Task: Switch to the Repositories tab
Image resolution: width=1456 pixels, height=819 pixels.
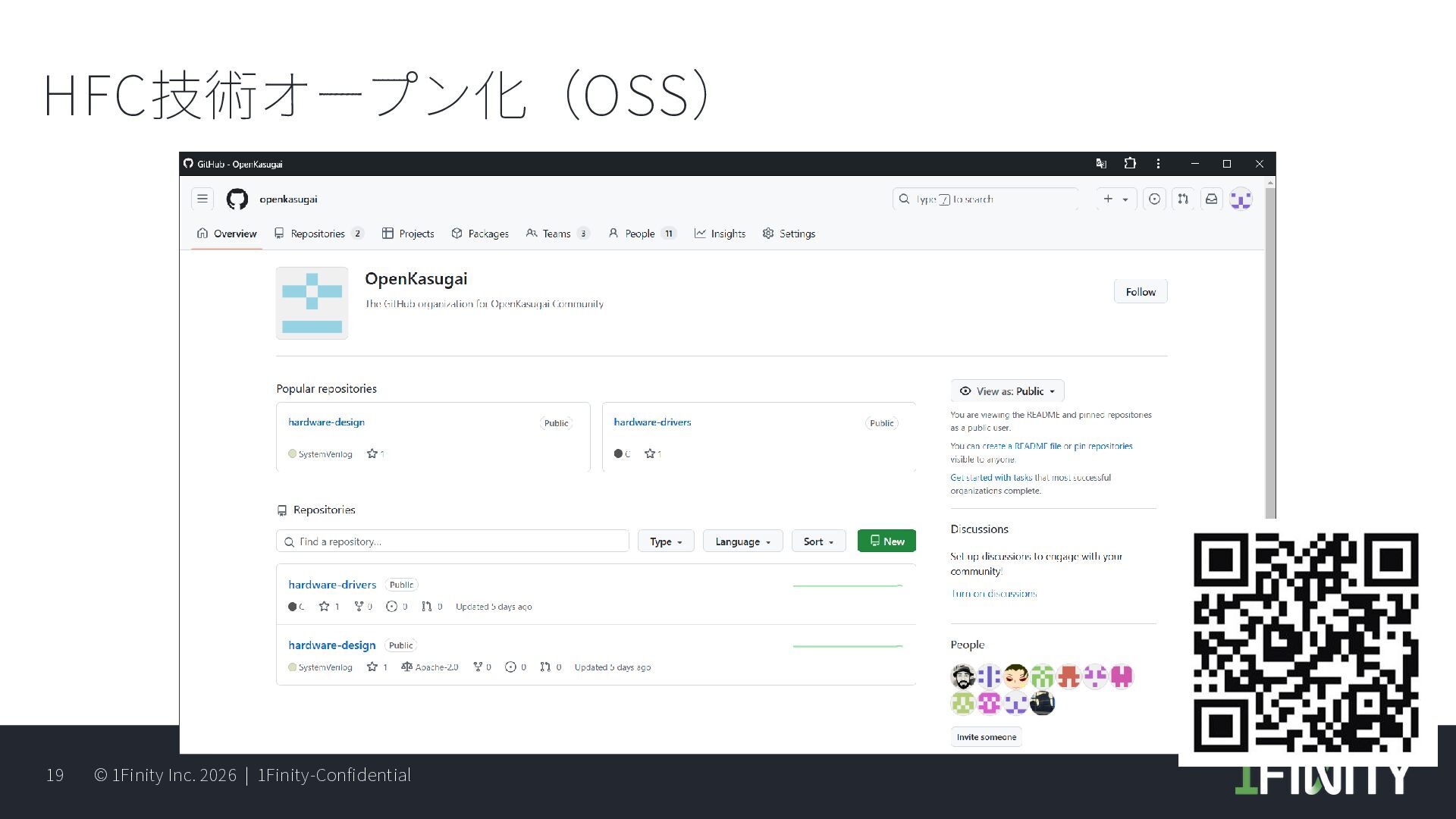Action: pyautogui.click(x=318, y=234)
